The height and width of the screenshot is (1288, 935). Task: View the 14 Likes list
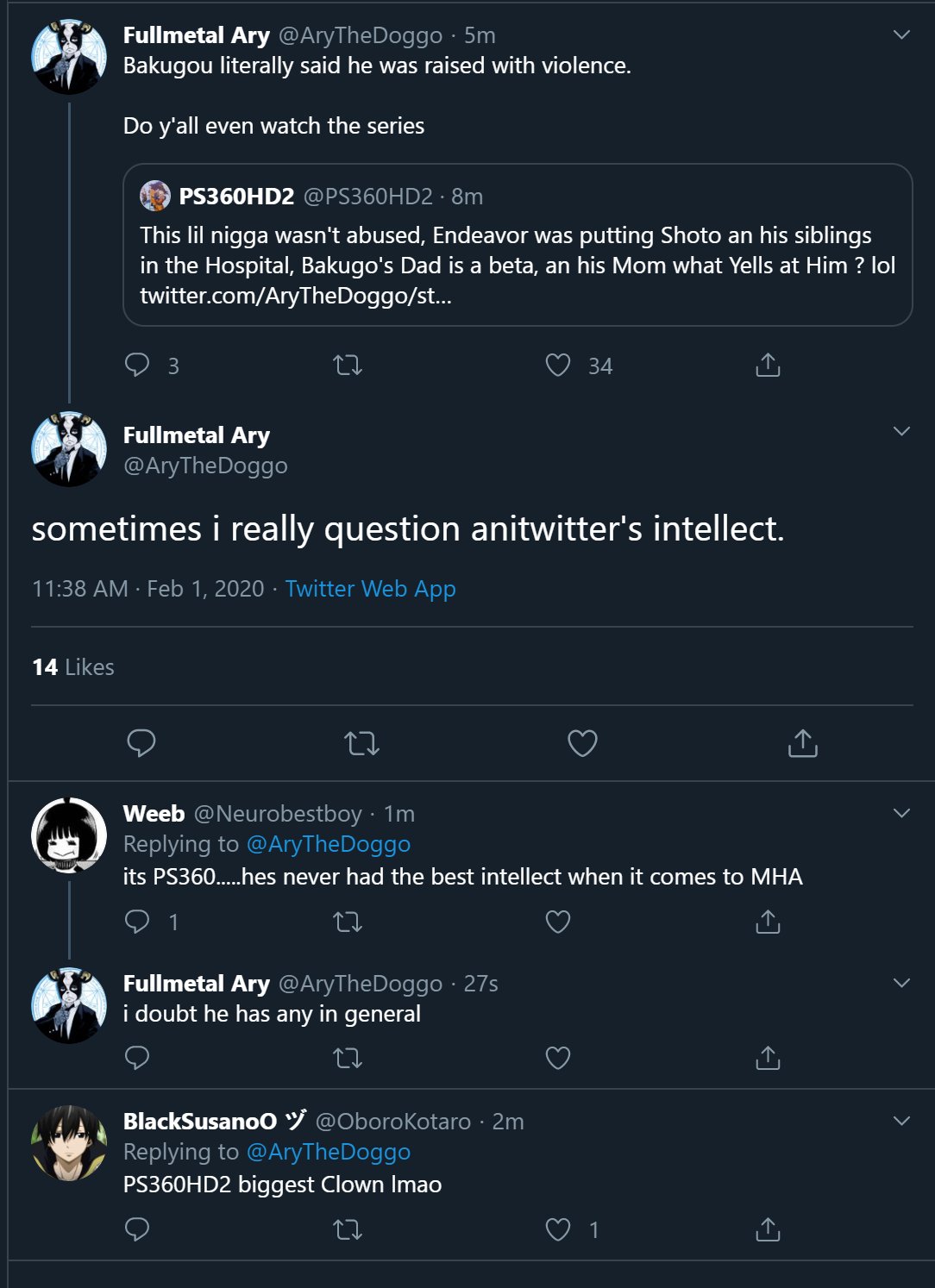[73, 667]
